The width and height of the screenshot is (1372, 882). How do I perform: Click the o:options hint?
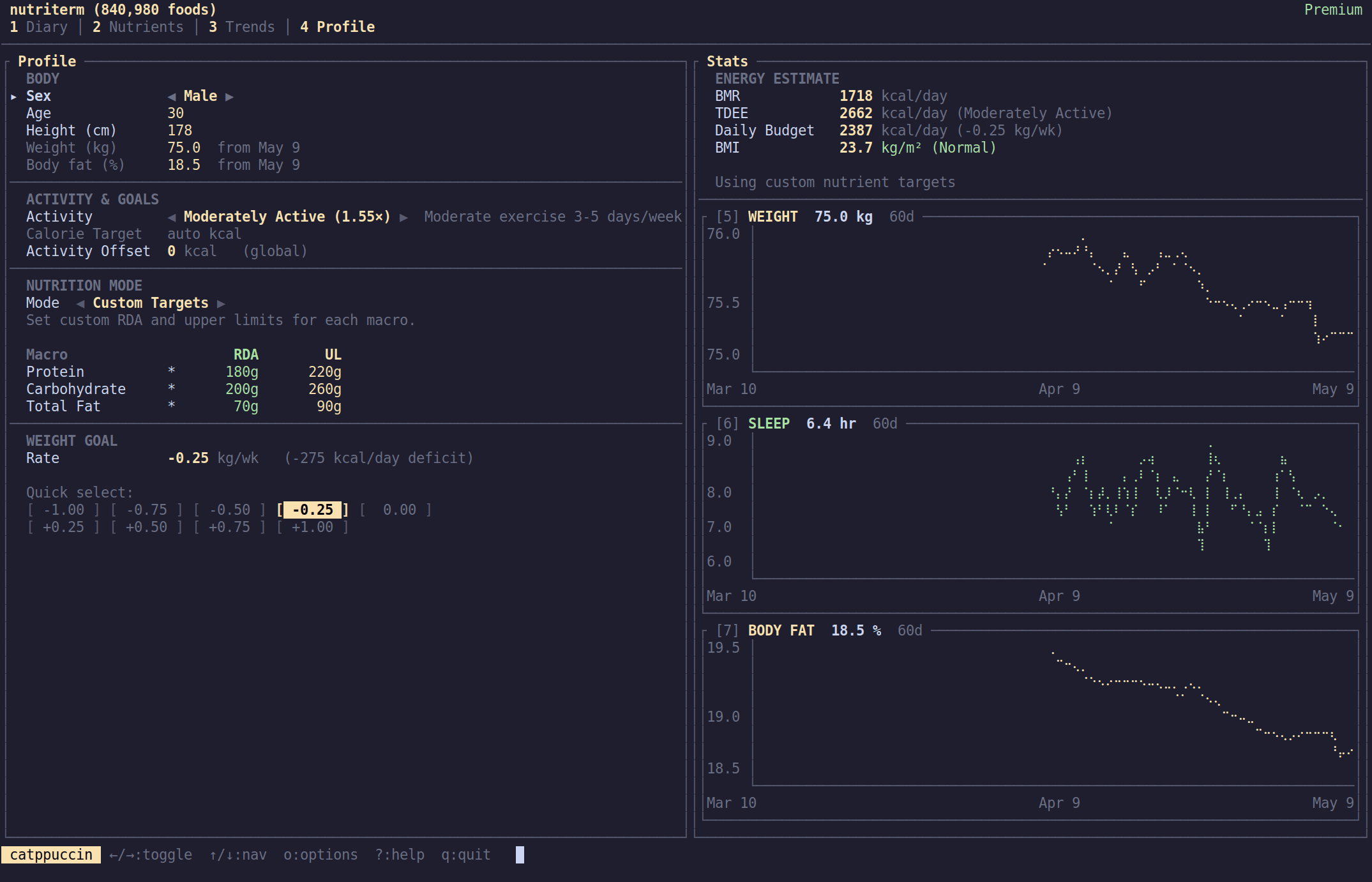tap(321, 855)
